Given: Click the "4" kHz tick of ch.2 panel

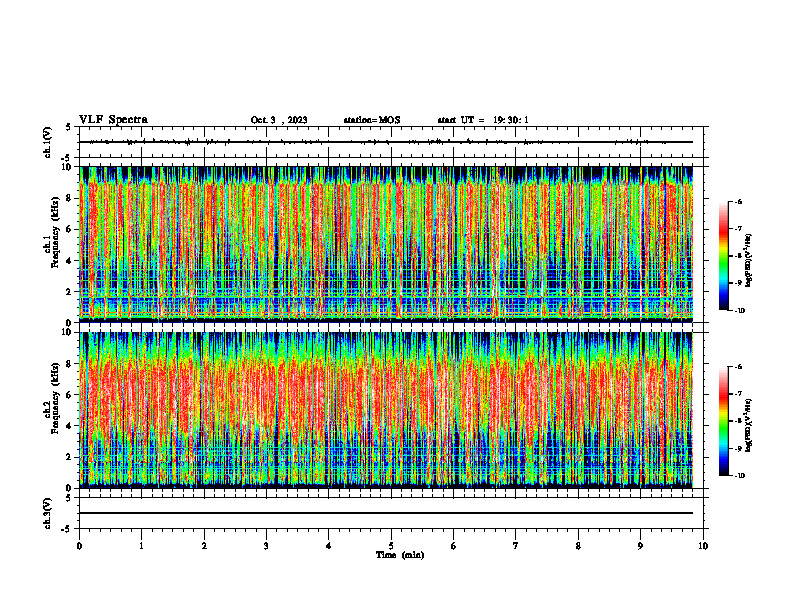Looking at the screenshot, I should 69,426.
